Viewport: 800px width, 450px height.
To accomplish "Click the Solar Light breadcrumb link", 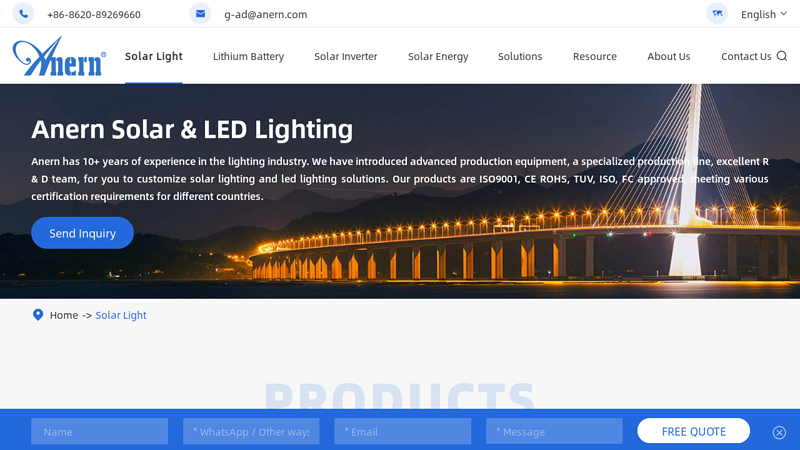I will click(x=121, y=315).
